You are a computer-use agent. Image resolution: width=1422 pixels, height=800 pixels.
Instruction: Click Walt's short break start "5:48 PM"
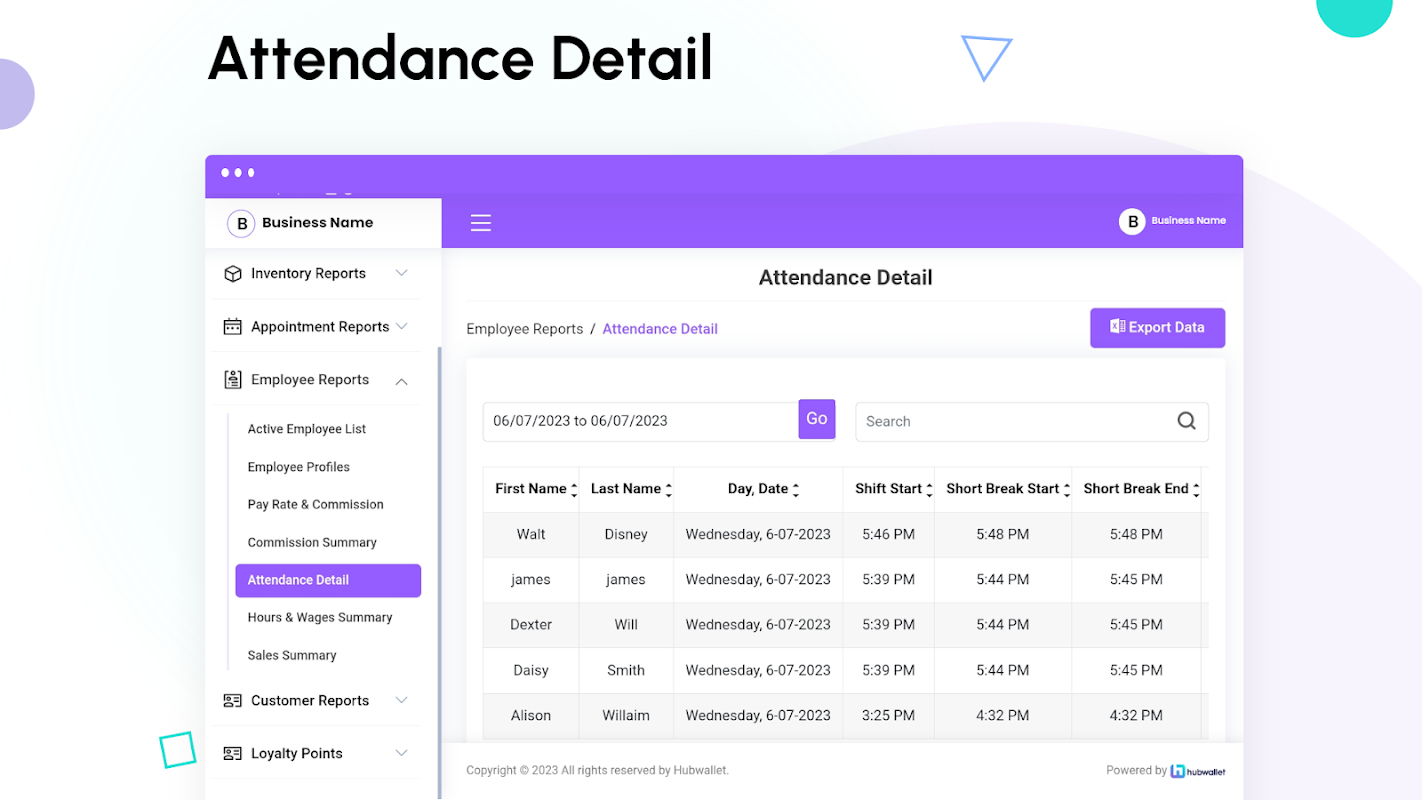tap(1003, 535)
